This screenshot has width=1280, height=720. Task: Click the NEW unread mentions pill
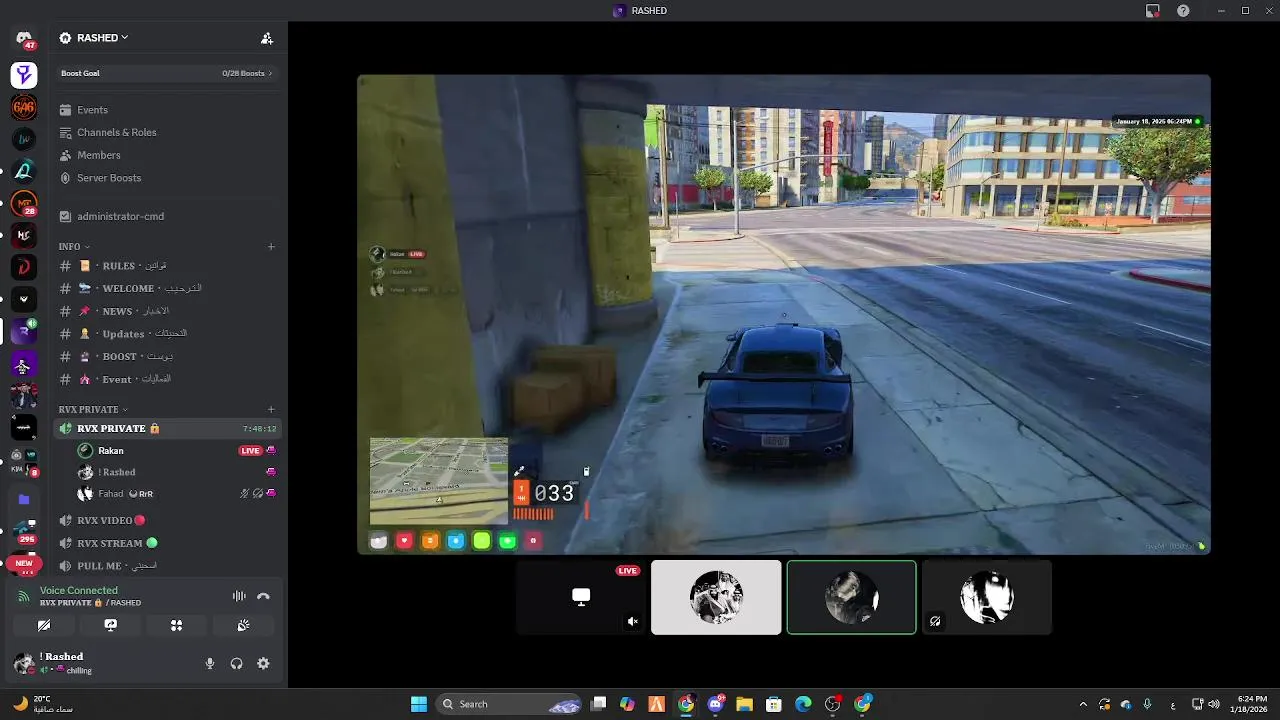coord(24,563)
